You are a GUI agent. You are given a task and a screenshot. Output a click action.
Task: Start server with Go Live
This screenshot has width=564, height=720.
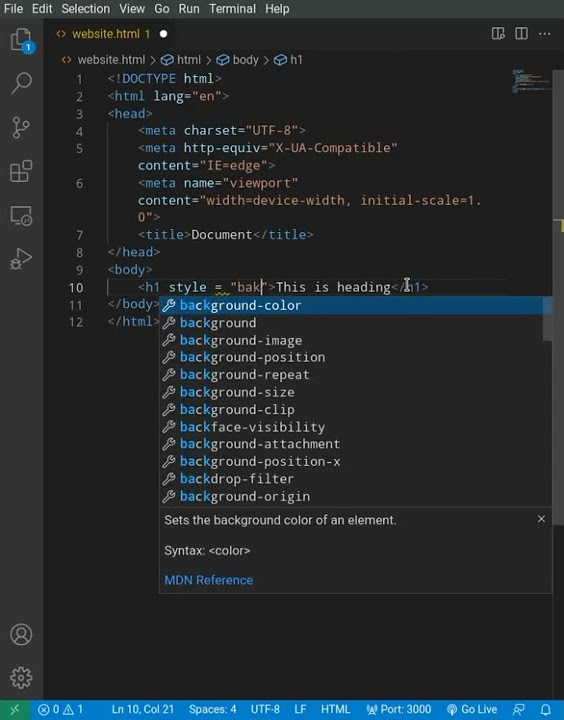(472, 710)
